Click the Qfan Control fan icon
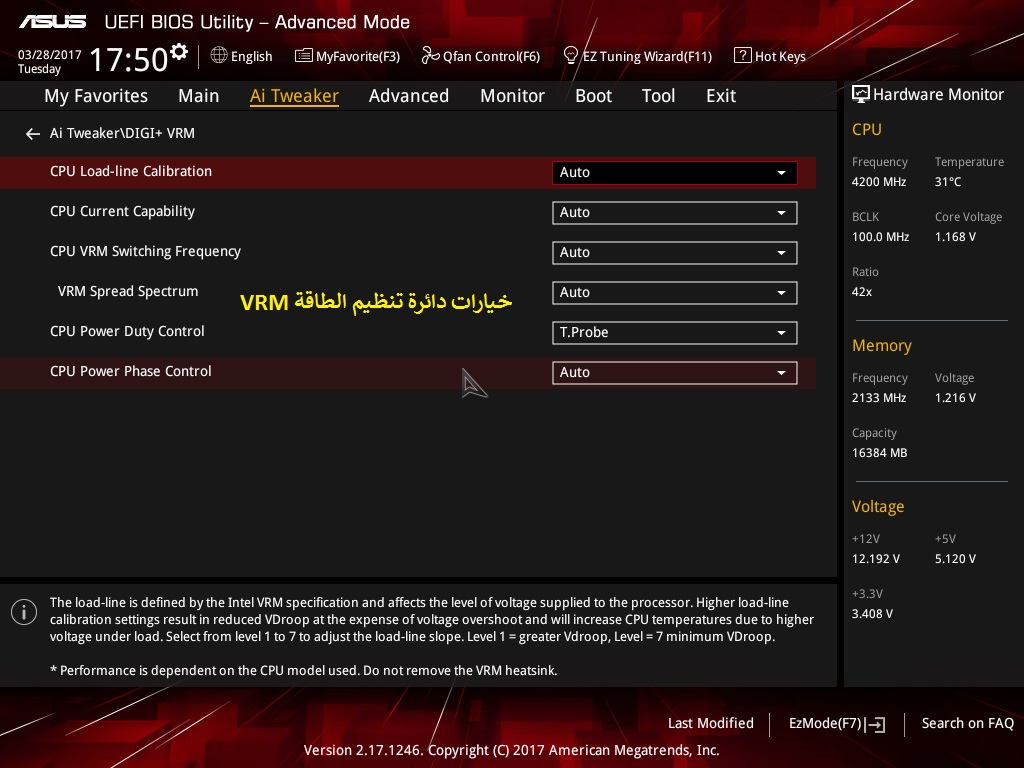Image resolution: width=1024 pixels, height=768 pixels. [x=430, y=56]
